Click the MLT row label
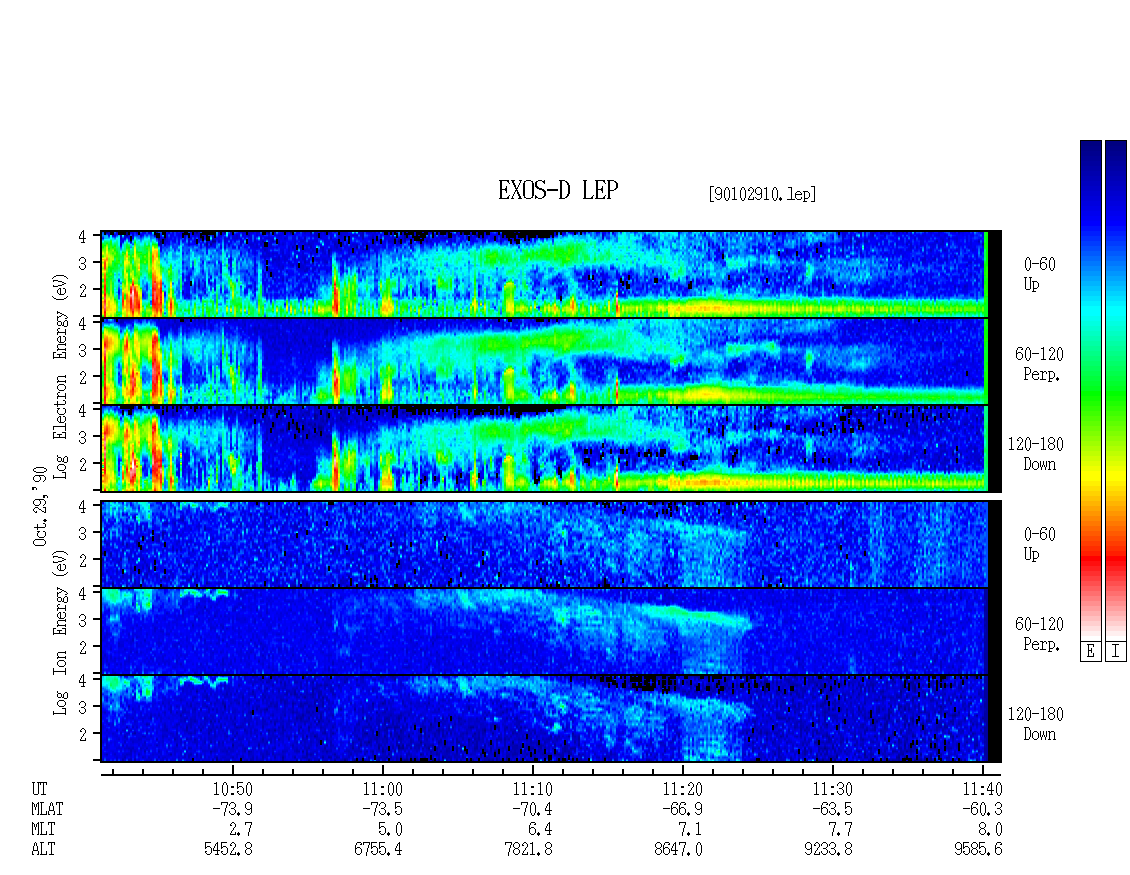The height and width of the screenshot is (875, 1130). 43,830
